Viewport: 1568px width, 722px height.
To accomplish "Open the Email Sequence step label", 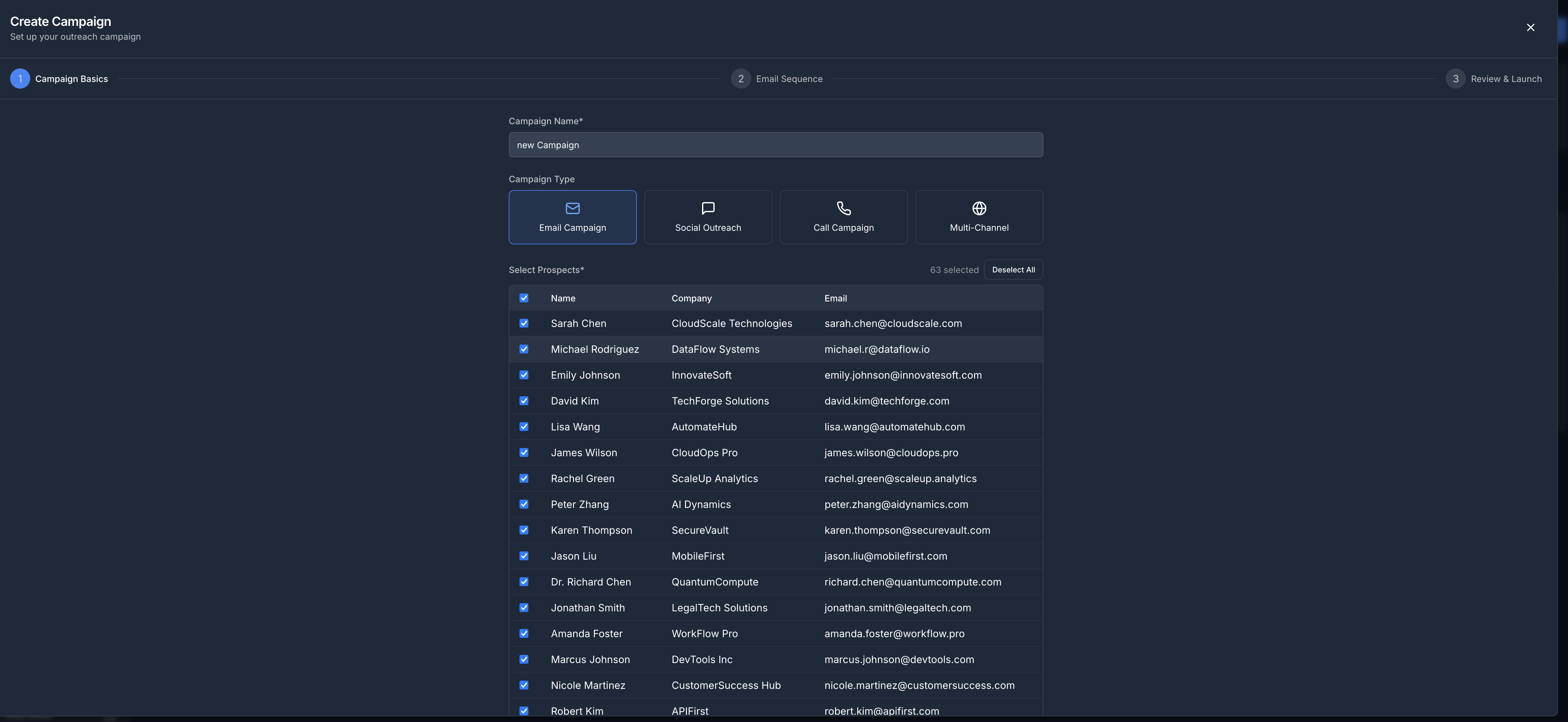I will pyautogui.click(x=789, y=79).
